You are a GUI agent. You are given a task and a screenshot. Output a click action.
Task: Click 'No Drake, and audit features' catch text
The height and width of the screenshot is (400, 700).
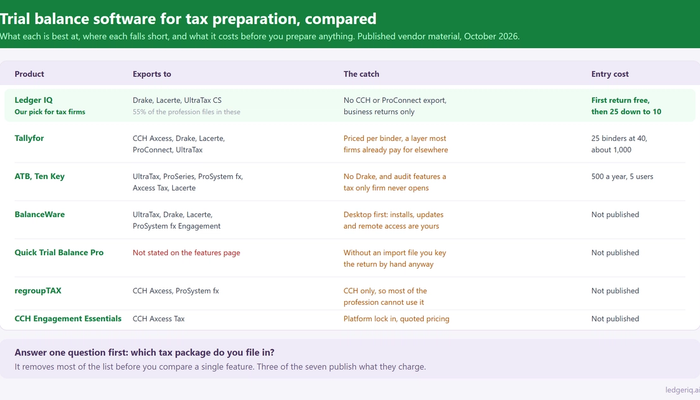click(395, 182)
